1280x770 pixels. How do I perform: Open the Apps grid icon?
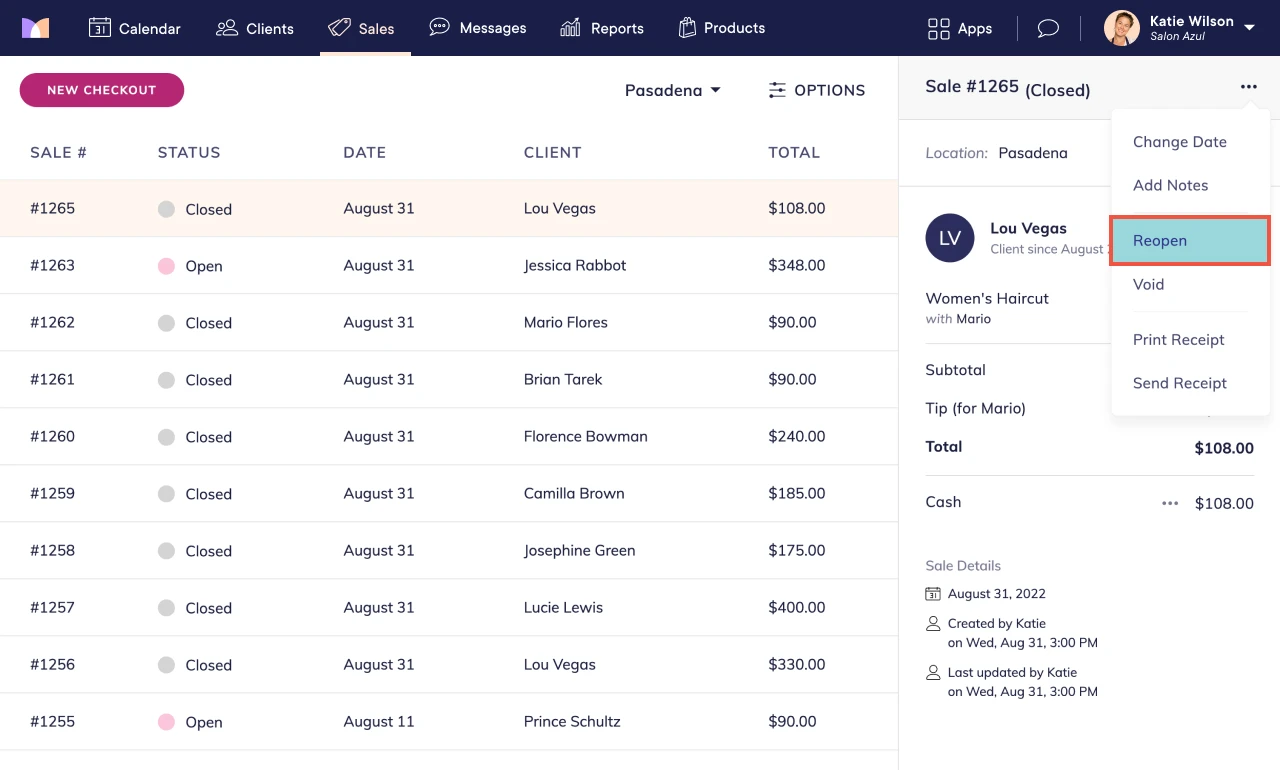(x=937, y=29)
